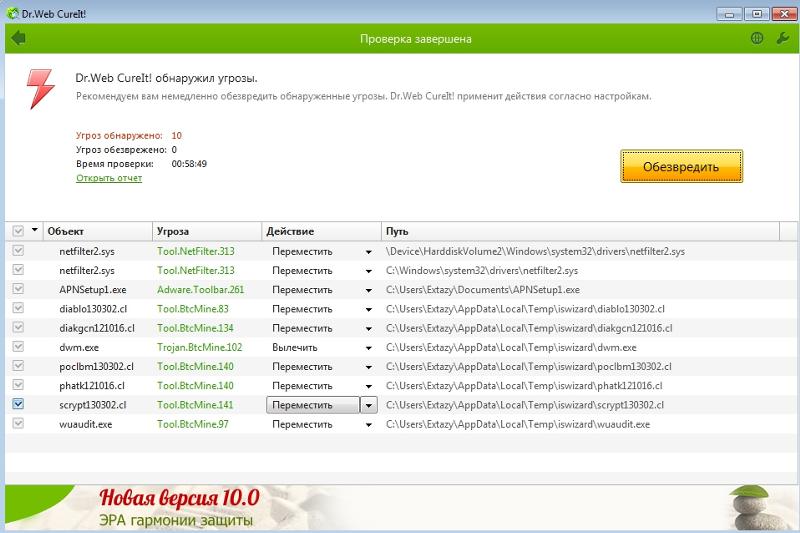
Task: Click the Trojan.BtcMine.102 threat link
Action: tap(199, 347)
